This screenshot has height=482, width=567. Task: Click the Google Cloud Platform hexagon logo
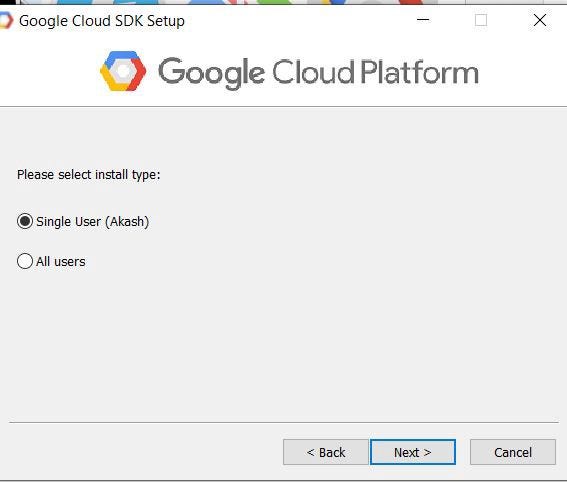[x=123, y=71]
